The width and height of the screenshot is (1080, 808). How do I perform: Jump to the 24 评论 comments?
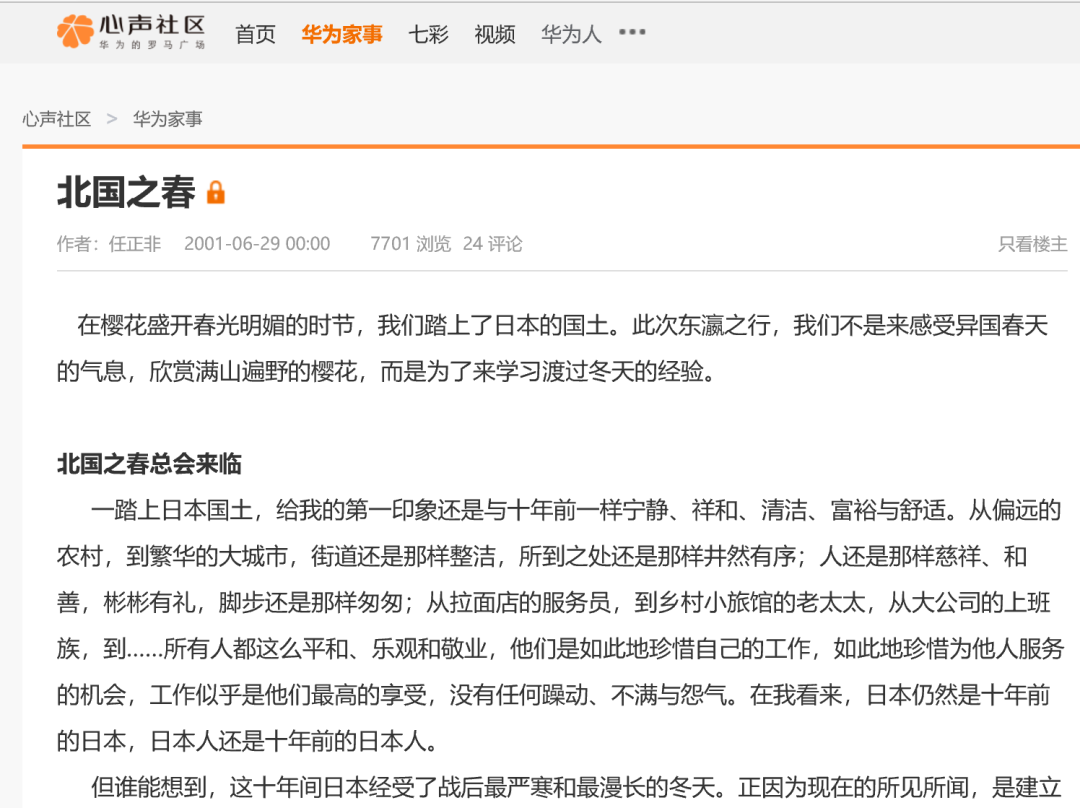click(492, 244)
